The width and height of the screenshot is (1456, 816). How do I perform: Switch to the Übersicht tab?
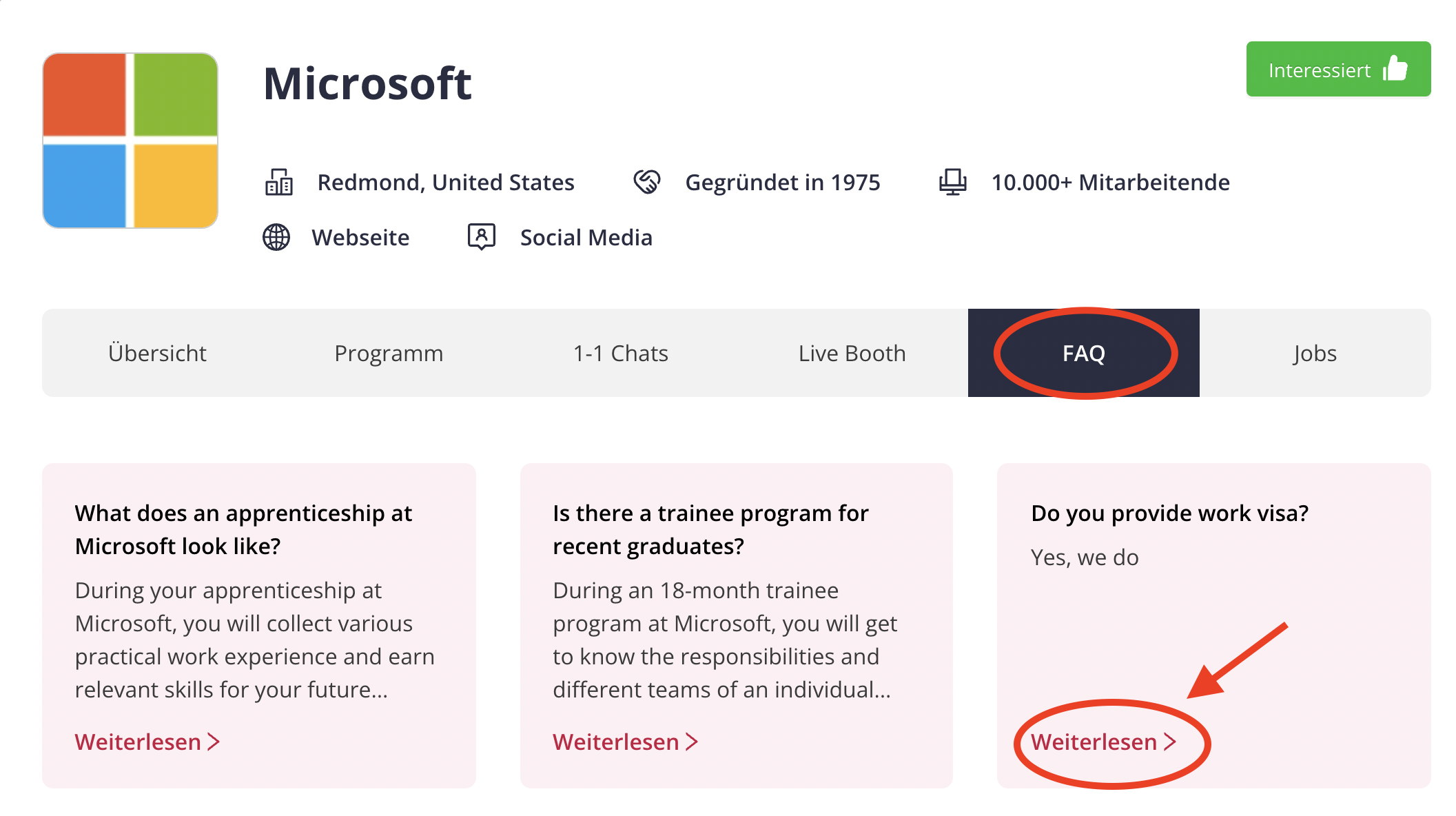click(157, 353)
